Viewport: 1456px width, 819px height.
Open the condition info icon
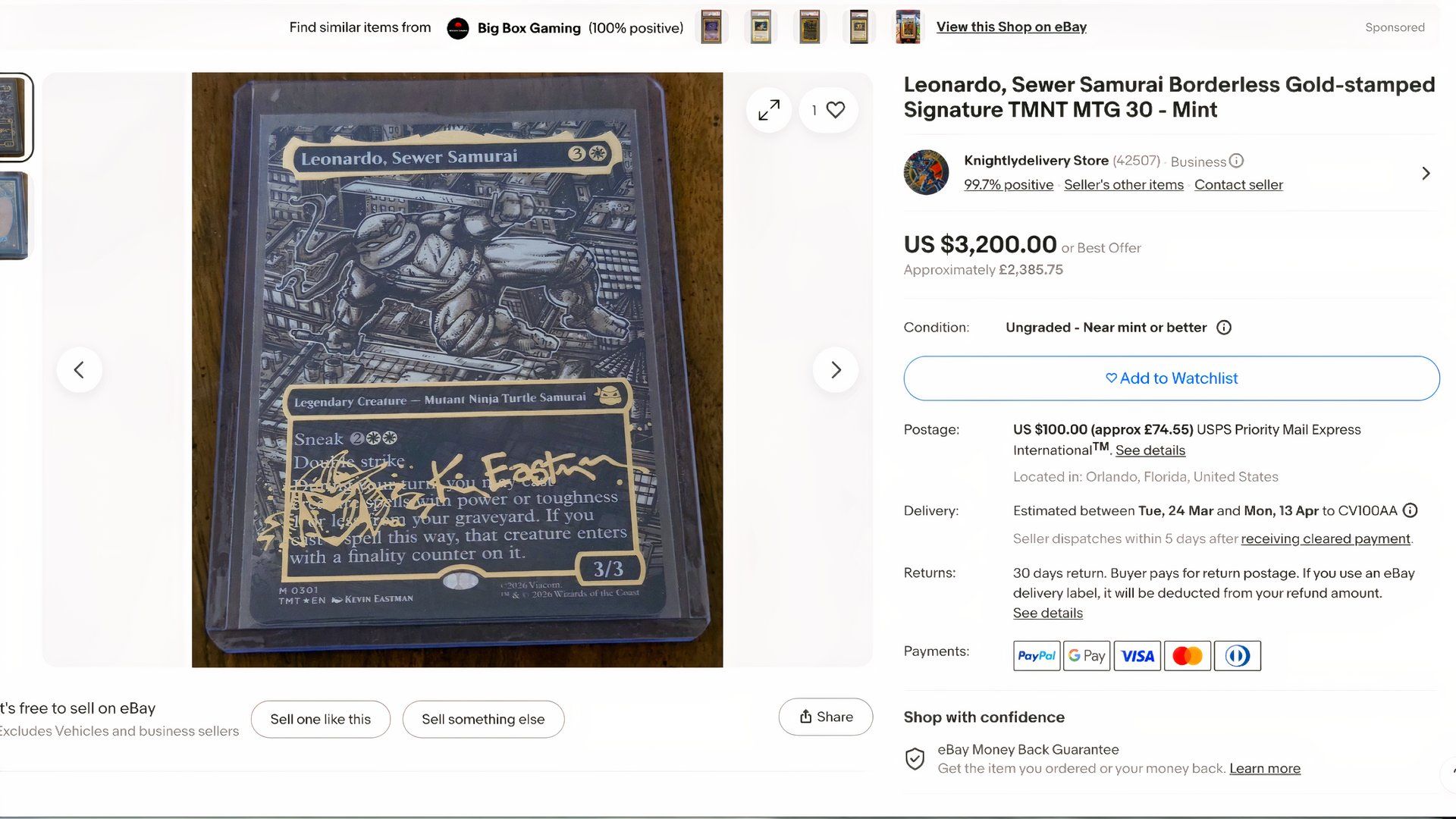click(1224, 328)
